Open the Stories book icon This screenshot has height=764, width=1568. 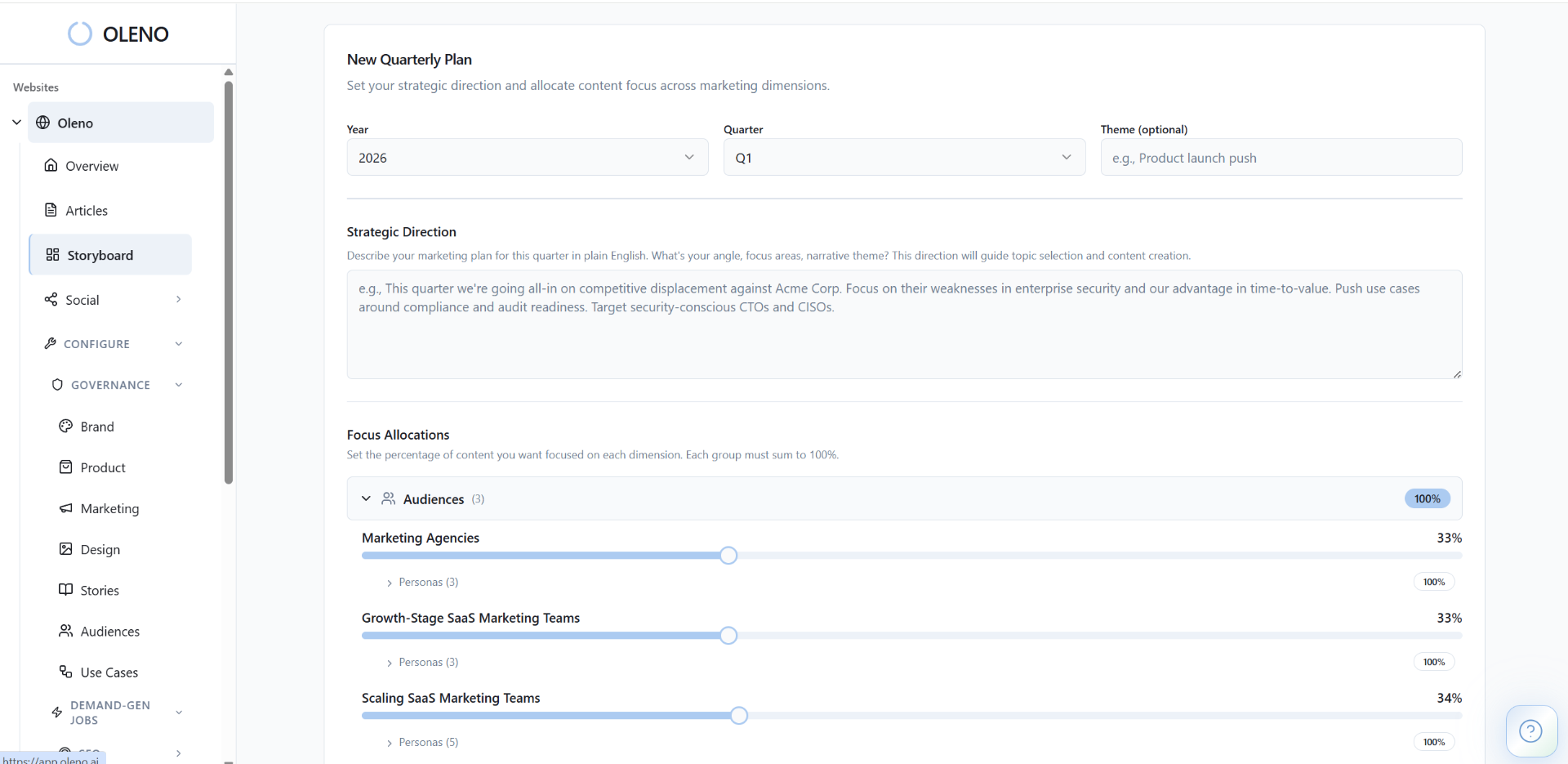point(66,589)
